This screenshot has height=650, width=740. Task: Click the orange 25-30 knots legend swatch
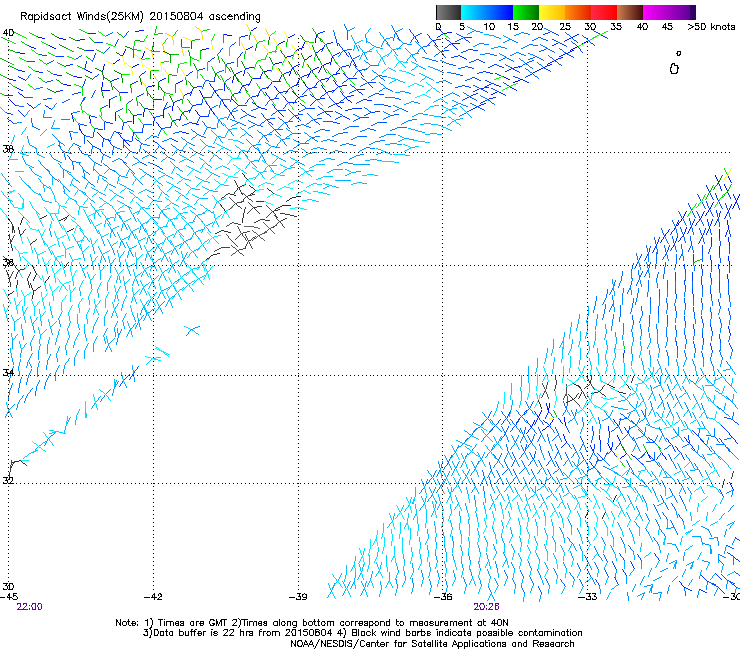pyautogui.click(x=578, y=12)
